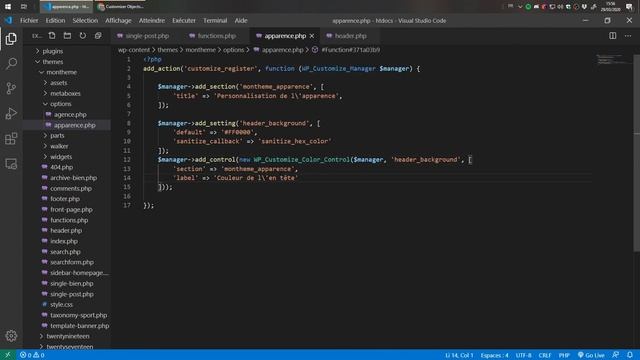Open archive-bien.php in the file tree
The height and width of the screenshot is (360, 640).
coord(73,178)
